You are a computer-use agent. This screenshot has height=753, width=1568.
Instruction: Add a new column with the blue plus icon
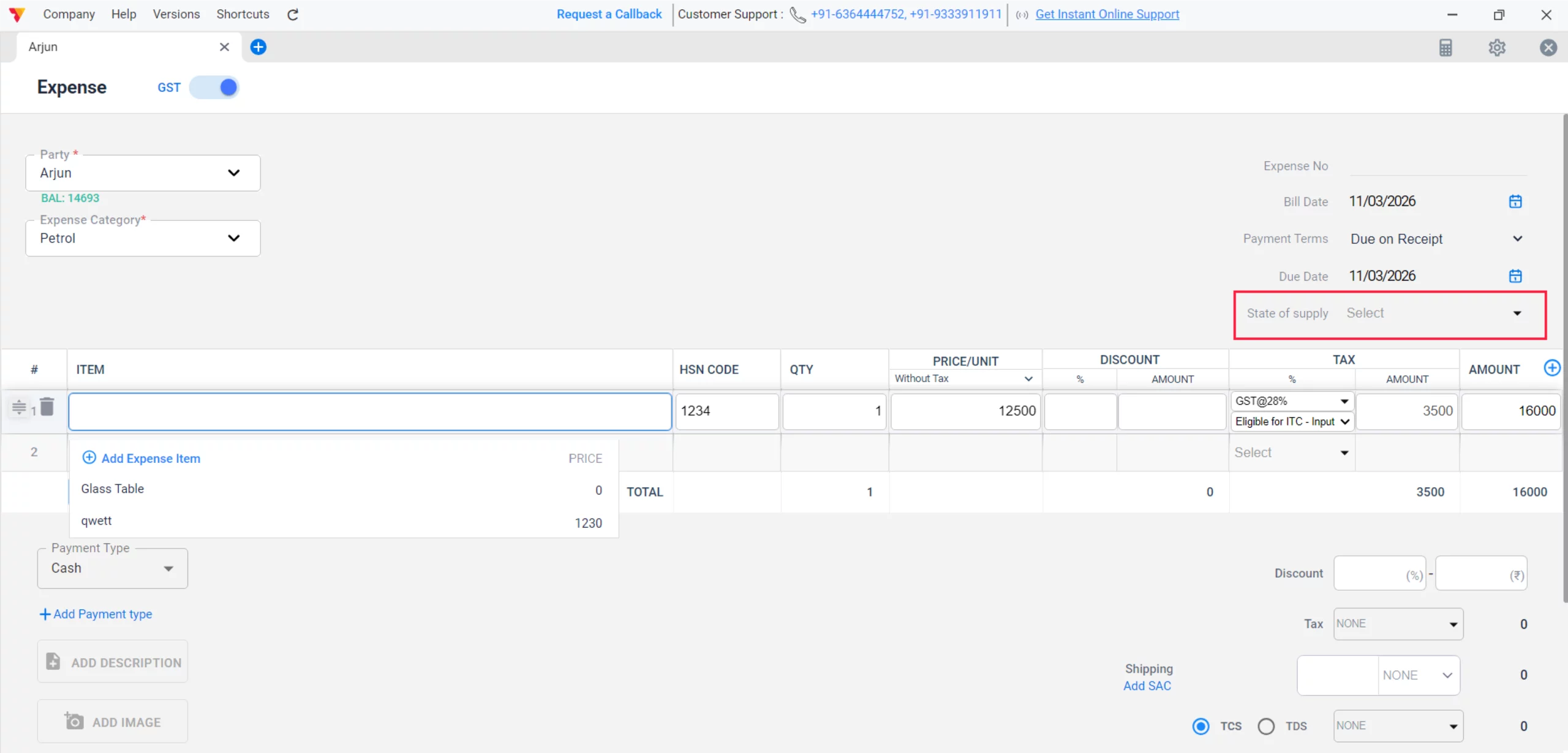coord(1553,367)
